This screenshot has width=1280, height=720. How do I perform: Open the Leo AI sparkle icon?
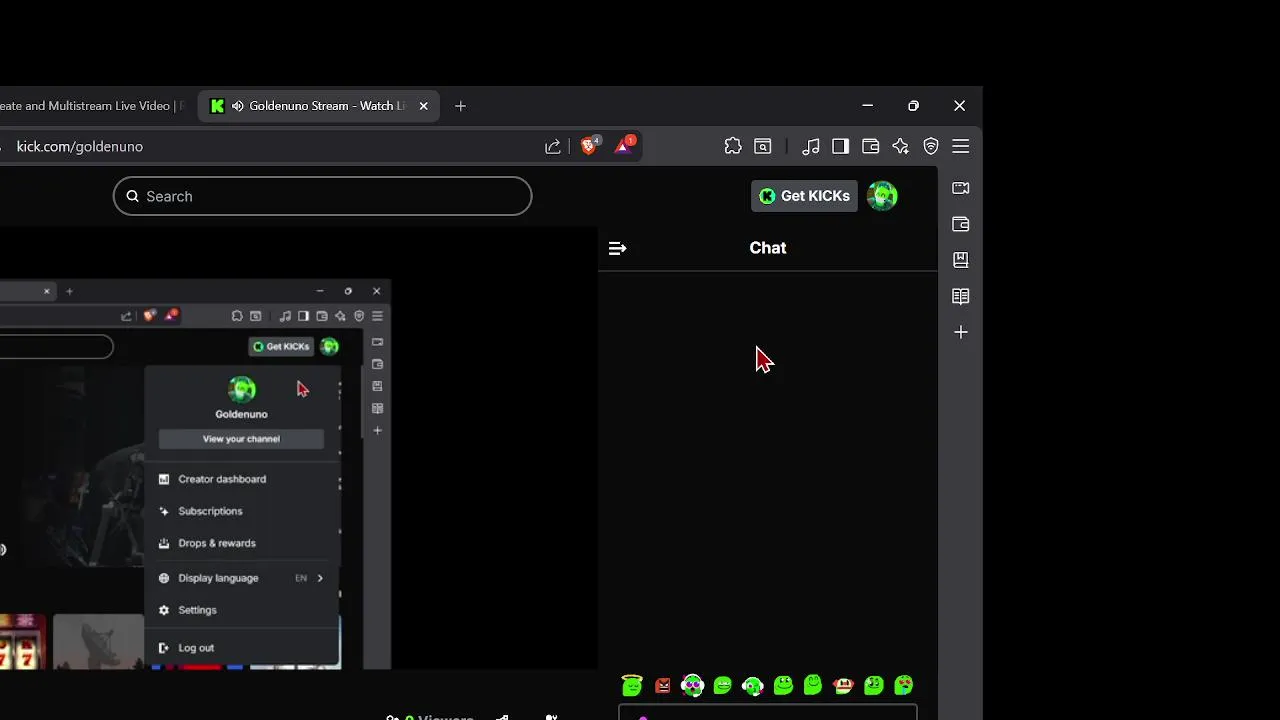[x=901, y=146]
